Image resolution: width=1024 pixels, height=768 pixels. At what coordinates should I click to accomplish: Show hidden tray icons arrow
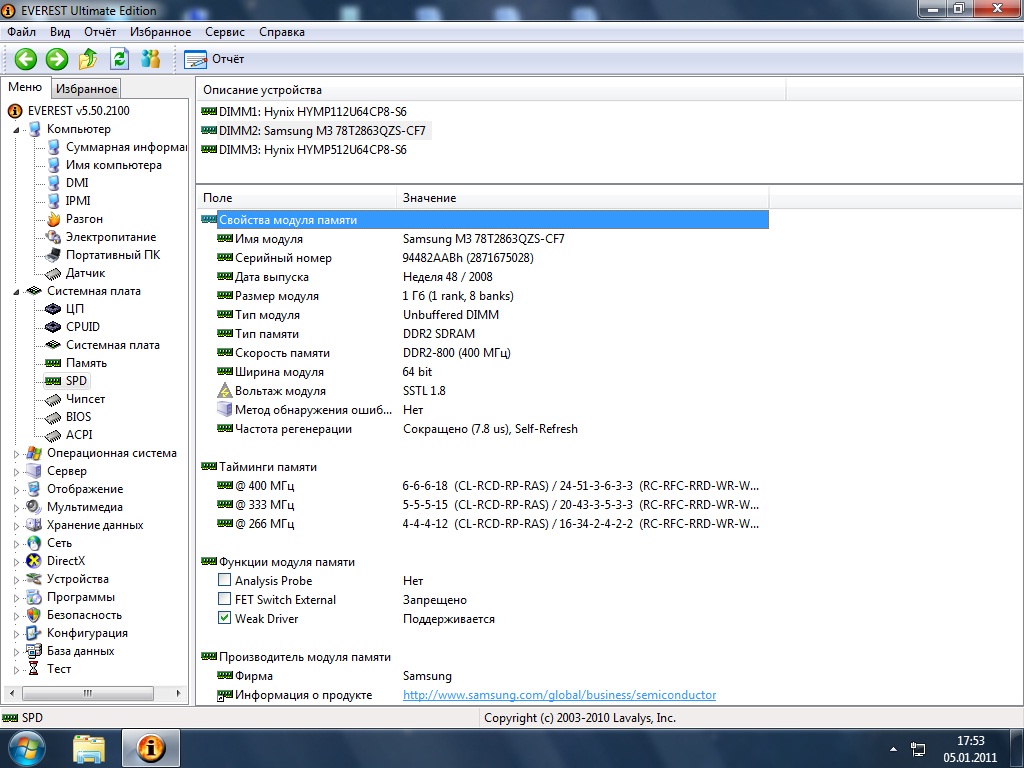[893, 749]
